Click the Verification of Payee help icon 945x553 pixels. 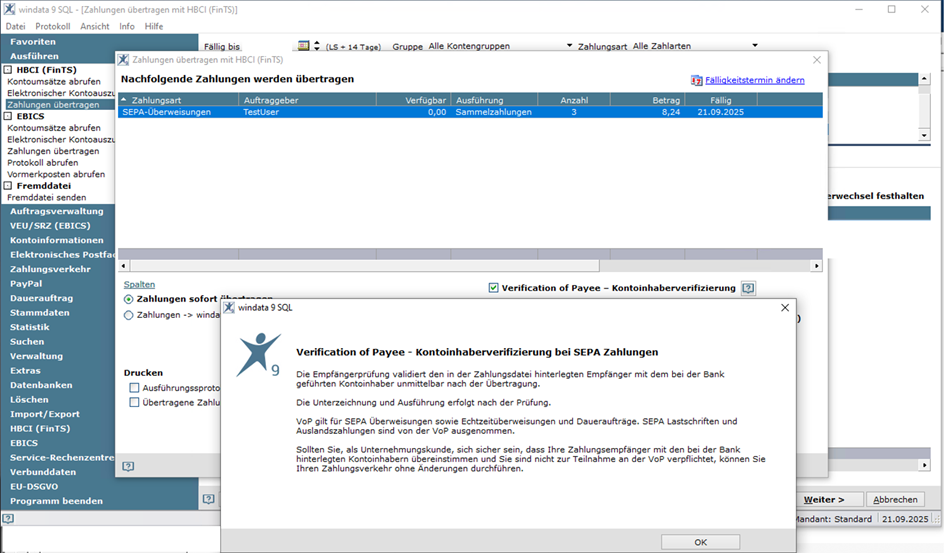(x=748, y=288)
